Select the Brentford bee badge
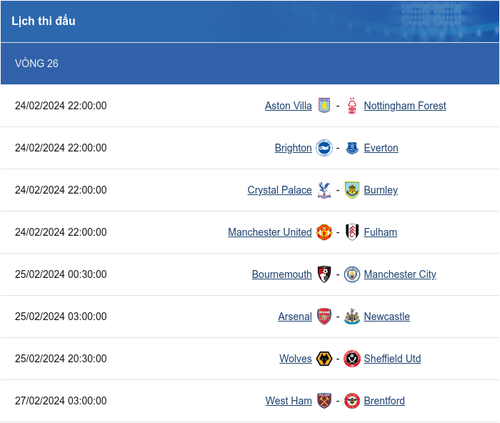The height and width of the screenshot is (423, 500). (352, 401)
